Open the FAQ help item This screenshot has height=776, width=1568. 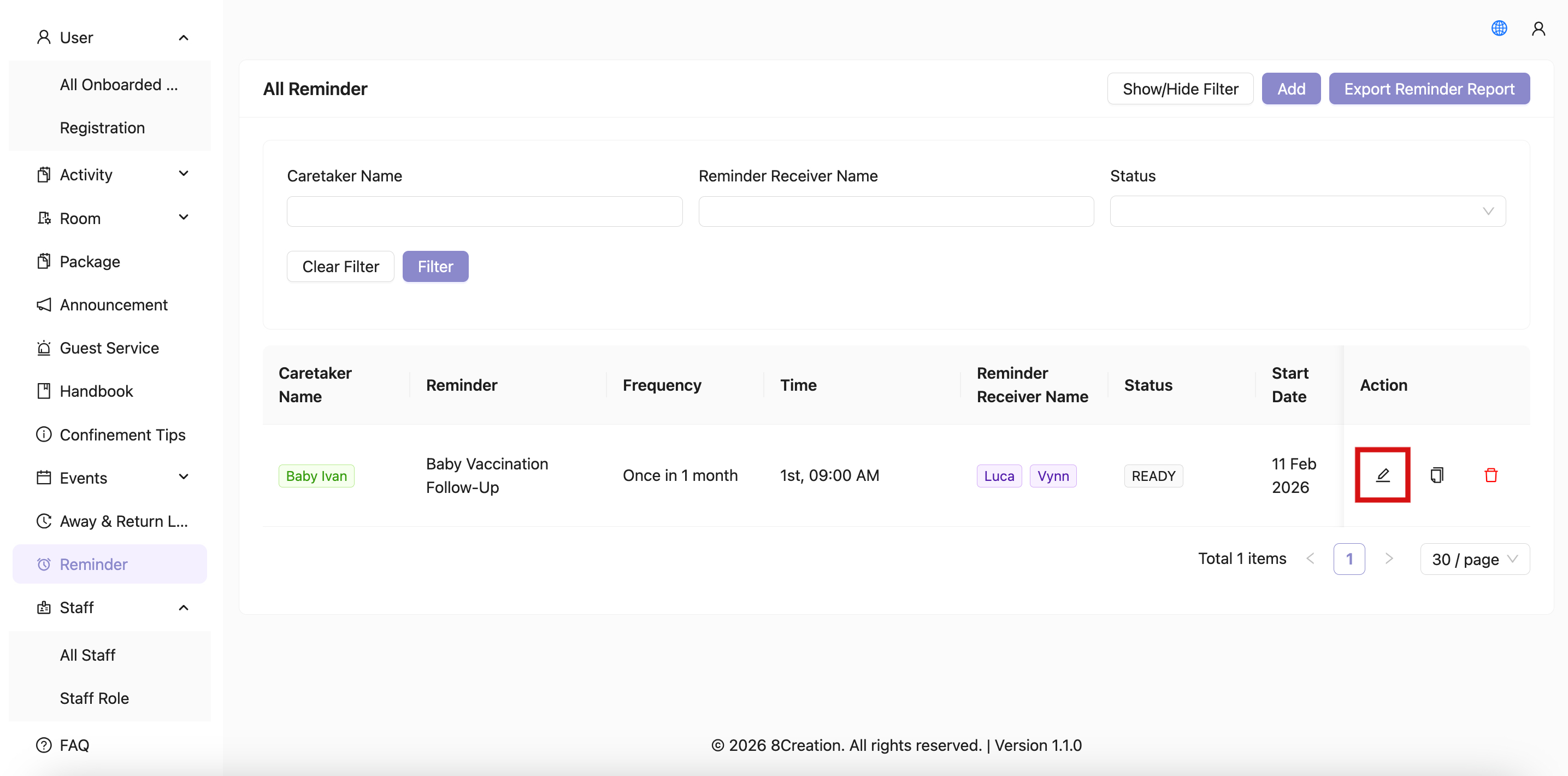(74, 744)
